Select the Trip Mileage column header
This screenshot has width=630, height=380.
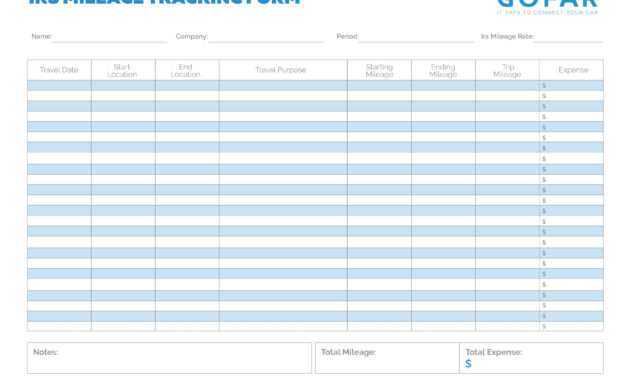[x=507, y=70]
